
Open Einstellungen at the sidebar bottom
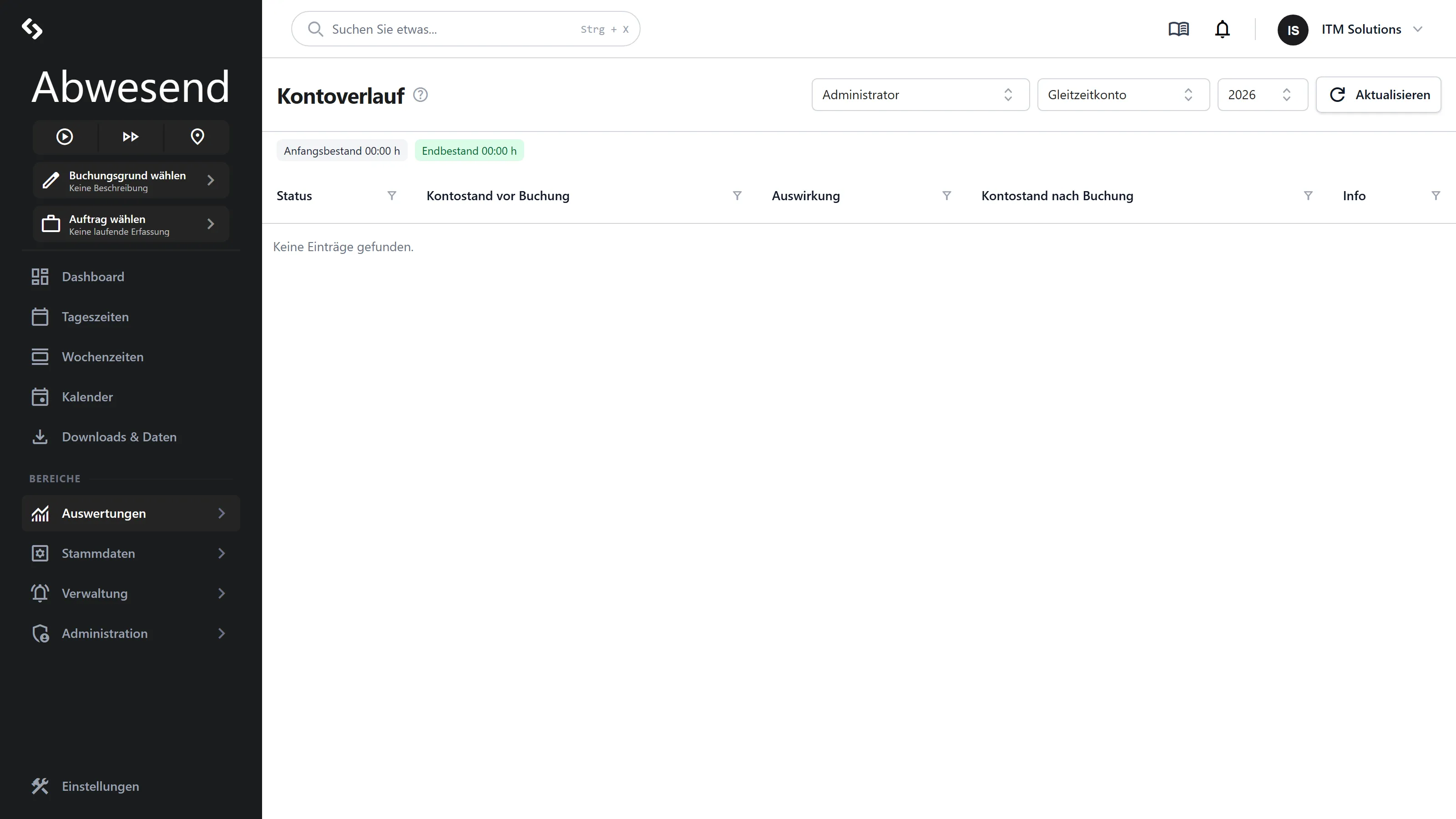[131, 786]
